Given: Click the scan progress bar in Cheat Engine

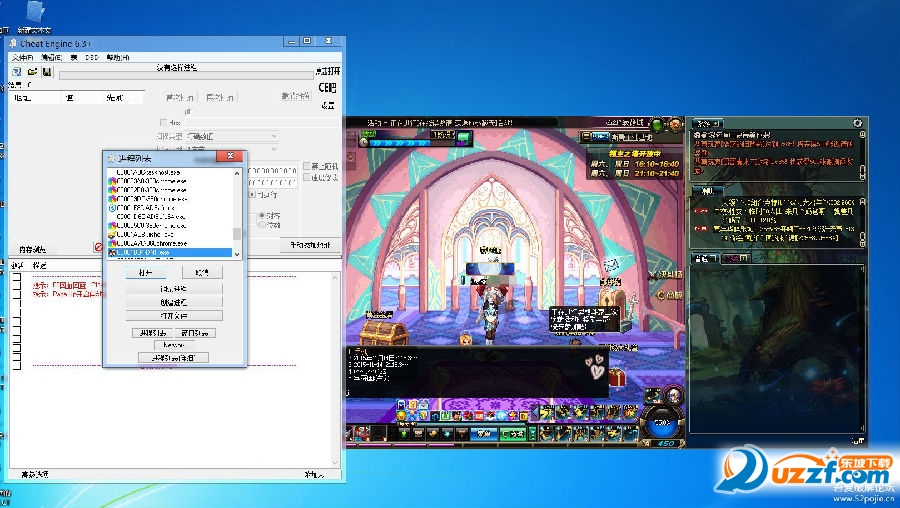Looking at the screenshot, I should coord(186,75).
